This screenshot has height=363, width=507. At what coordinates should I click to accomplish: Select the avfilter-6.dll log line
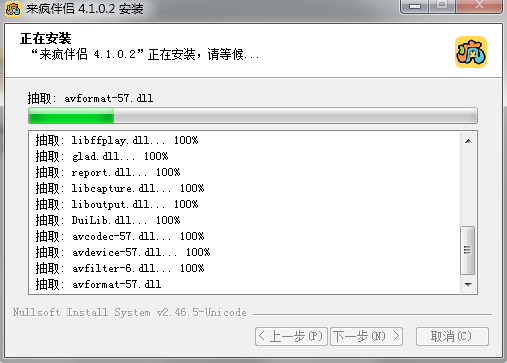[120, 268]
